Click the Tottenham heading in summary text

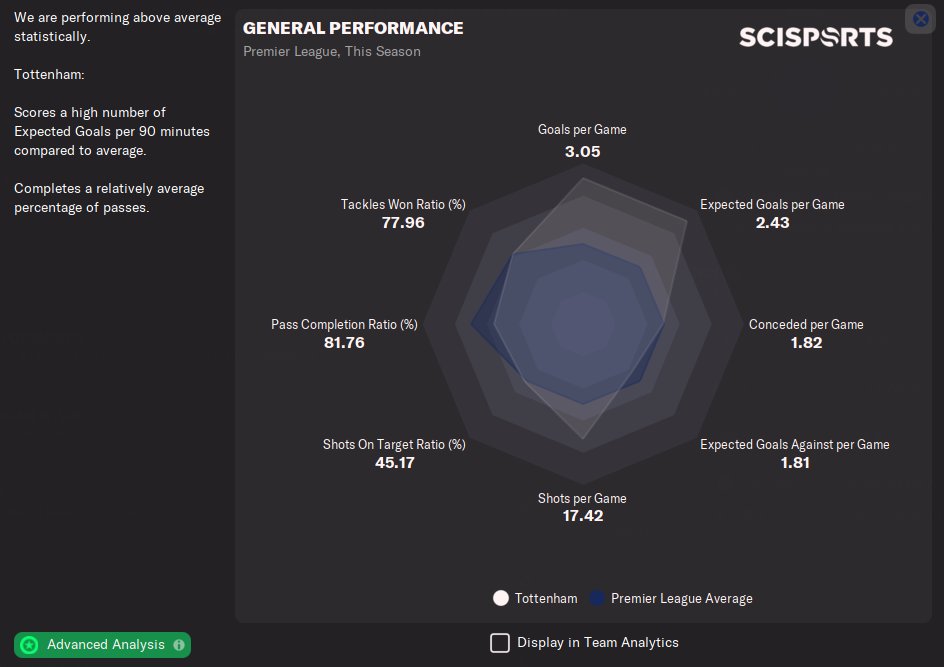49,74
